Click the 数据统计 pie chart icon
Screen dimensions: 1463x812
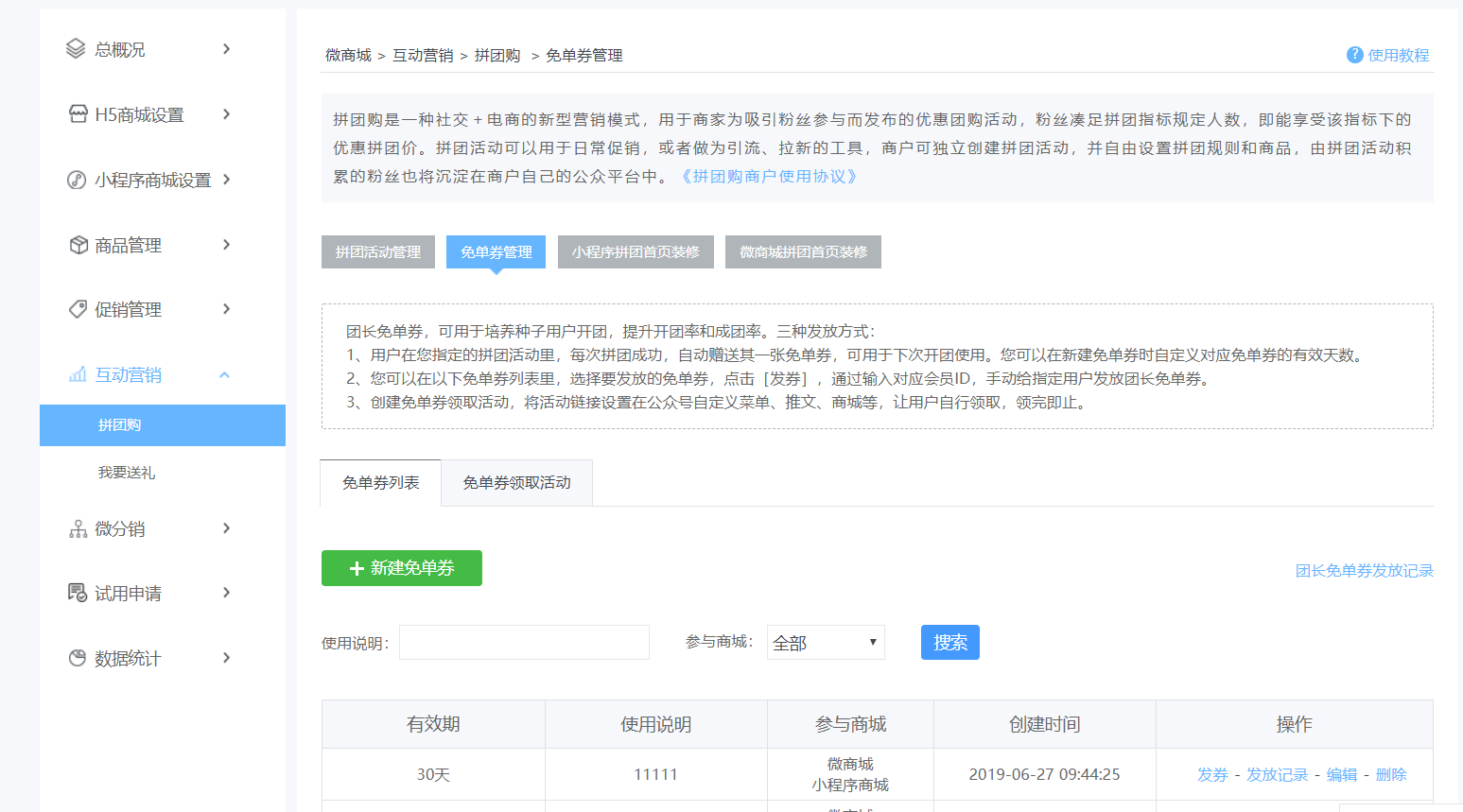[x=78, y=658]
